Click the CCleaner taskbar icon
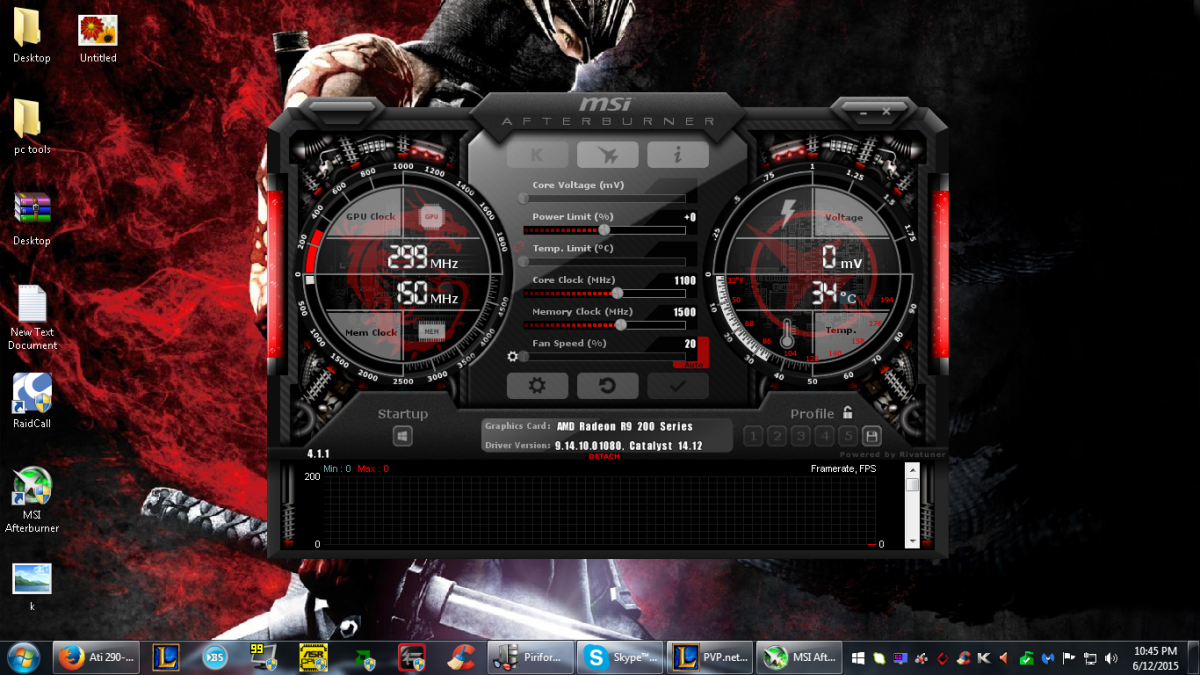The height and width of the screenshot is (675, 1200). 461,657
